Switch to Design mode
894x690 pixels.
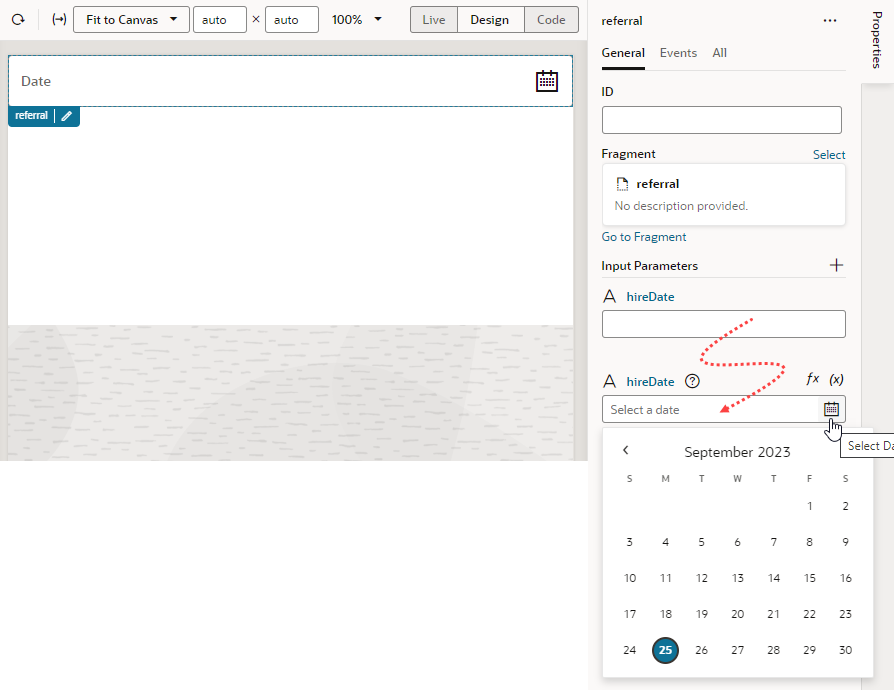(490, 19)
